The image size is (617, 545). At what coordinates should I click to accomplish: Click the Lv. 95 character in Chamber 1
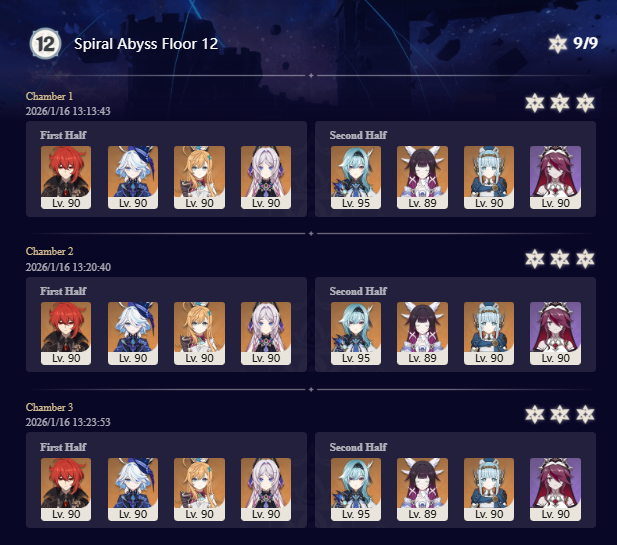coord(356,177)
